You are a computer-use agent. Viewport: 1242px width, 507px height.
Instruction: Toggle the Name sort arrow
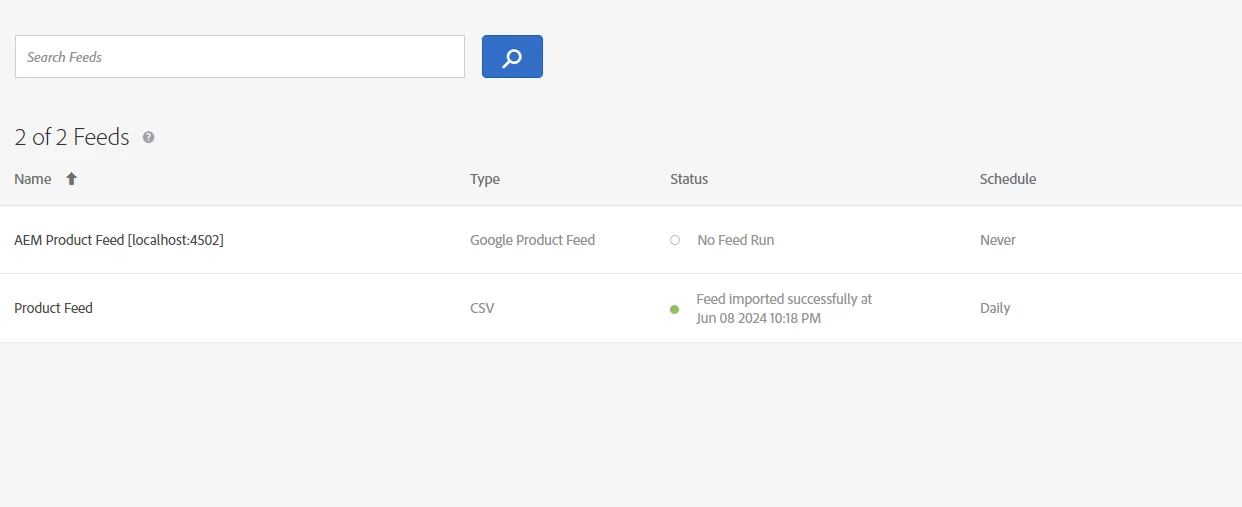coord(71,179)
